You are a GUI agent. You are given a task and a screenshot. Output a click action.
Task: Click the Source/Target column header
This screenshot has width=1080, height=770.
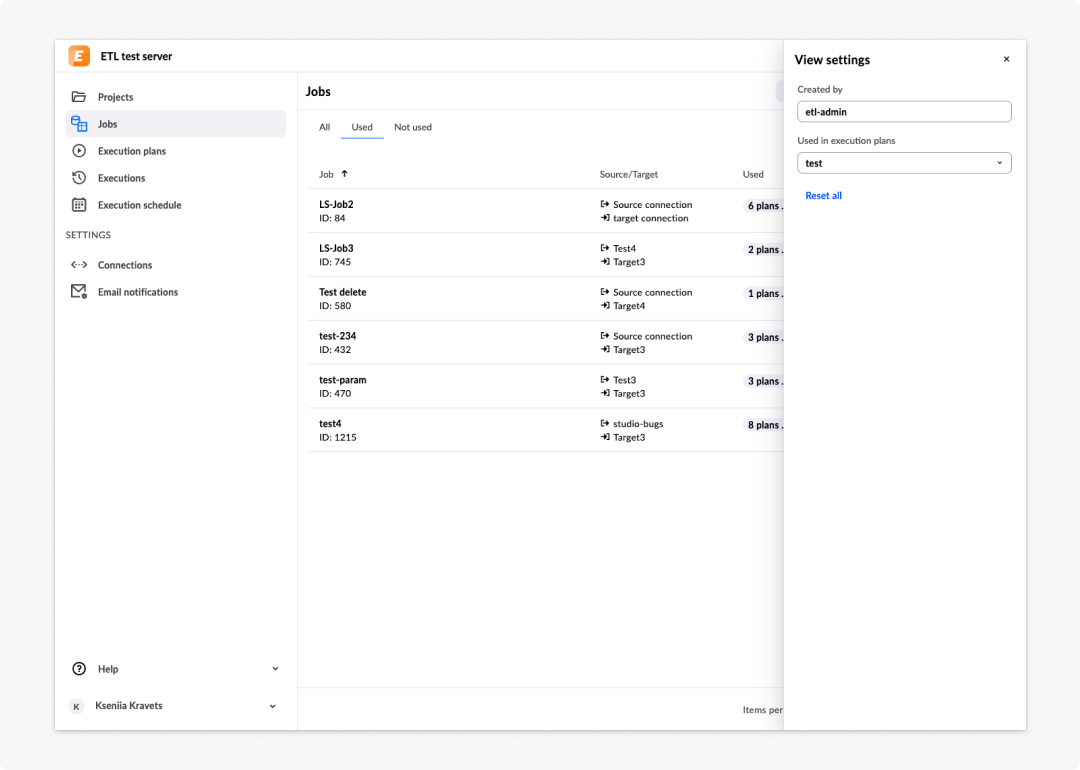click(628, 174)
